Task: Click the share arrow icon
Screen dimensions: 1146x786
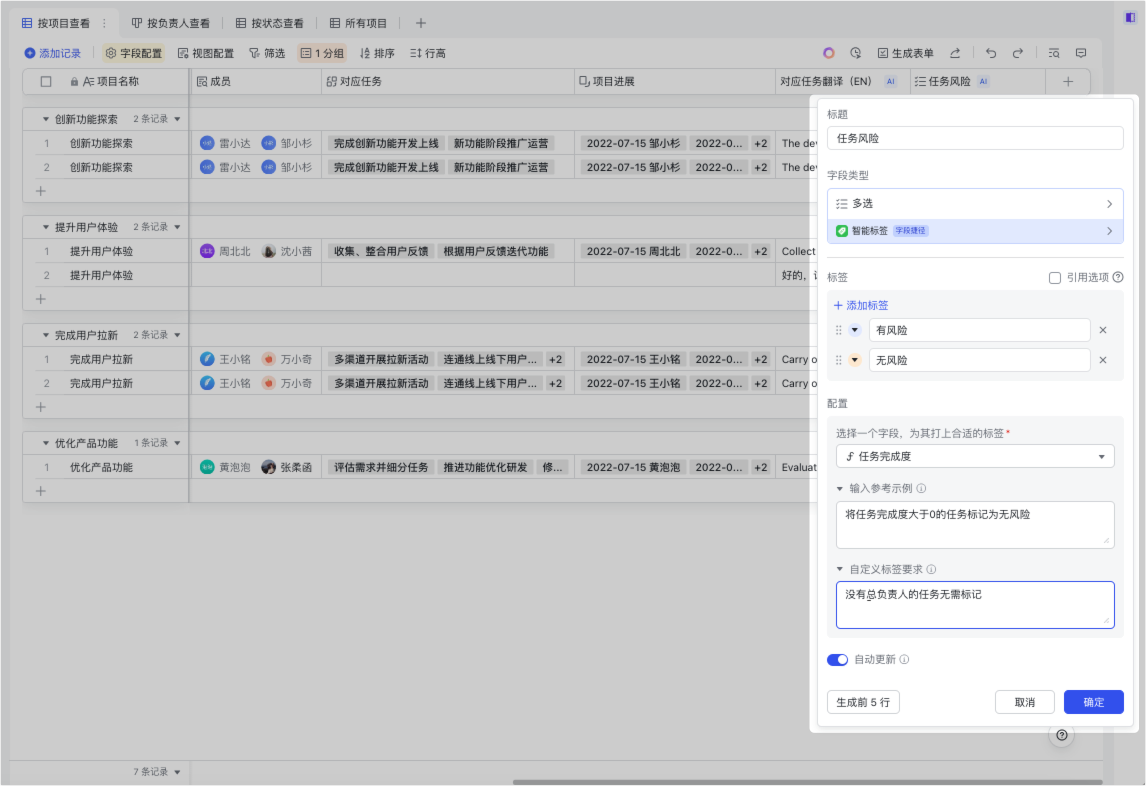Action: point(955,53)
